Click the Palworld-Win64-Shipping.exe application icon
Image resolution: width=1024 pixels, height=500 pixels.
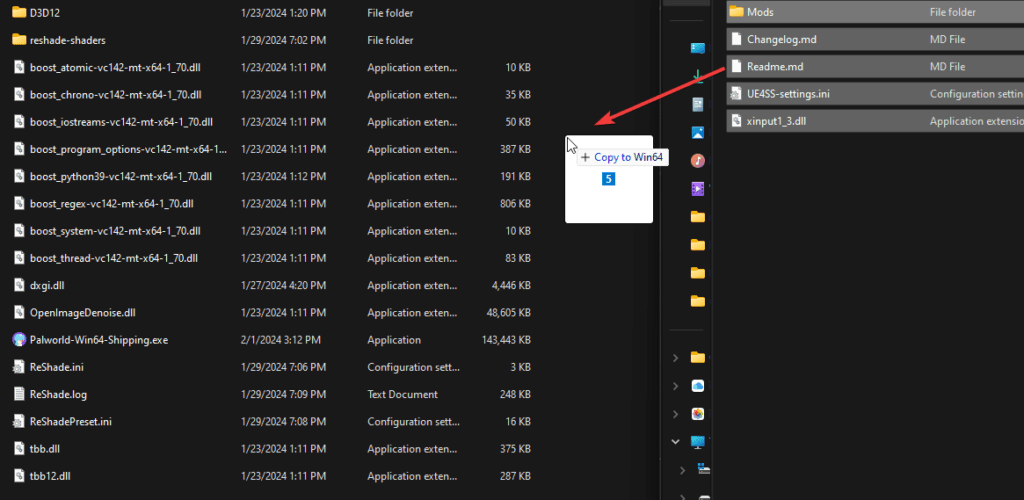tap(19, 340)
